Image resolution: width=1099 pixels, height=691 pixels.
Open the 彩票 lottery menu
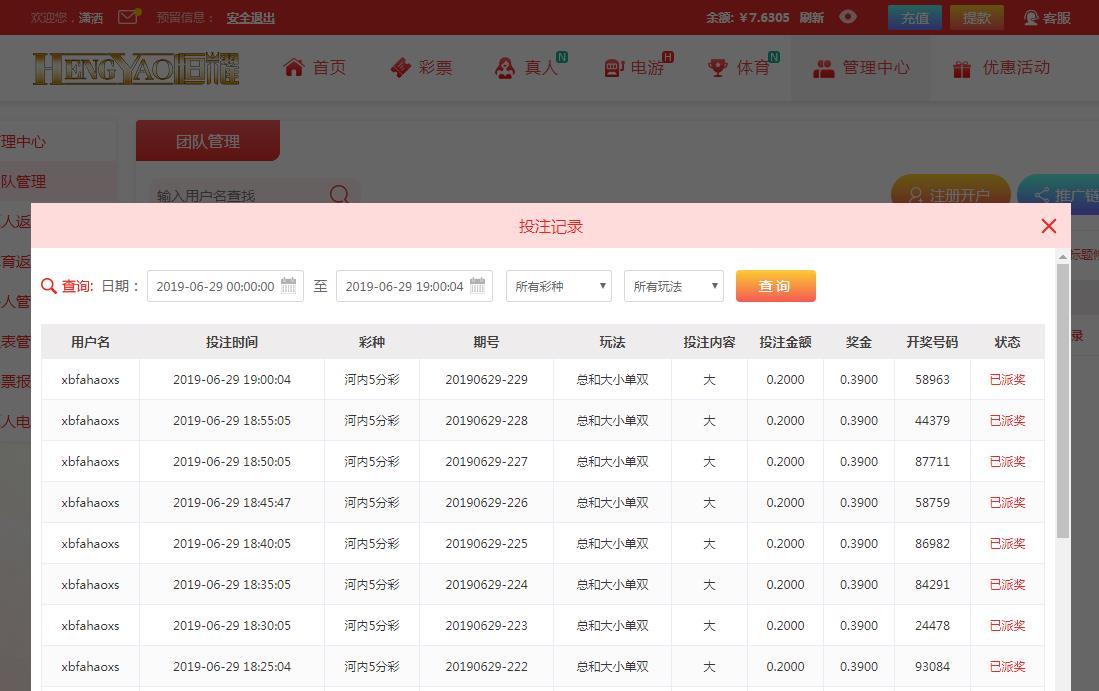421,68
